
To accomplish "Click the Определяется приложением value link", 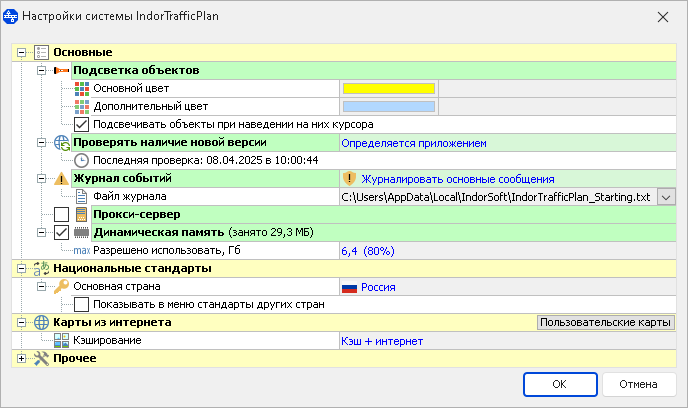I will [414, 143].
